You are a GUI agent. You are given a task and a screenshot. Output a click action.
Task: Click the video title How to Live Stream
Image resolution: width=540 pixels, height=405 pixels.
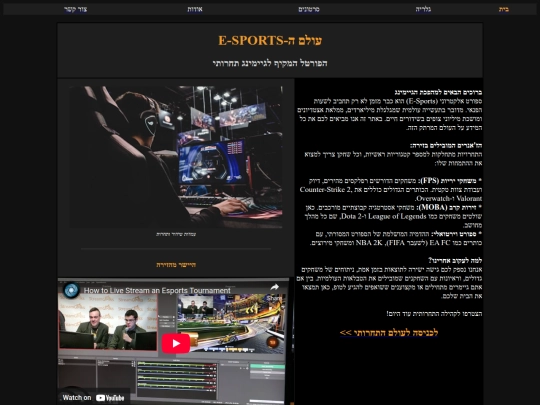(157, 290)
